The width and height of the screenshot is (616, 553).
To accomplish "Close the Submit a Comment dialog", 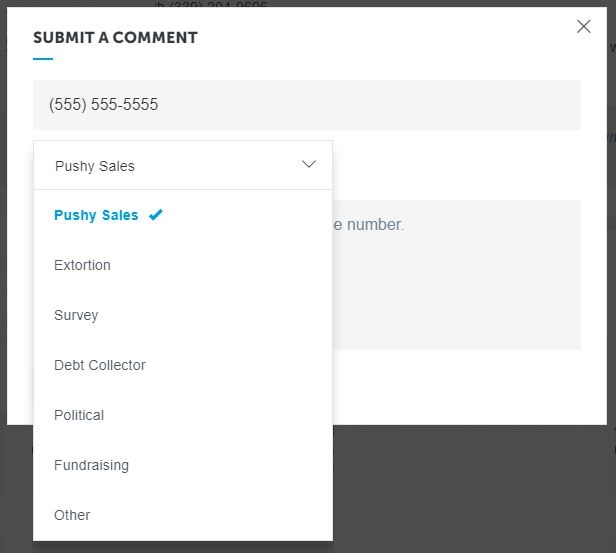I will 584,27.
